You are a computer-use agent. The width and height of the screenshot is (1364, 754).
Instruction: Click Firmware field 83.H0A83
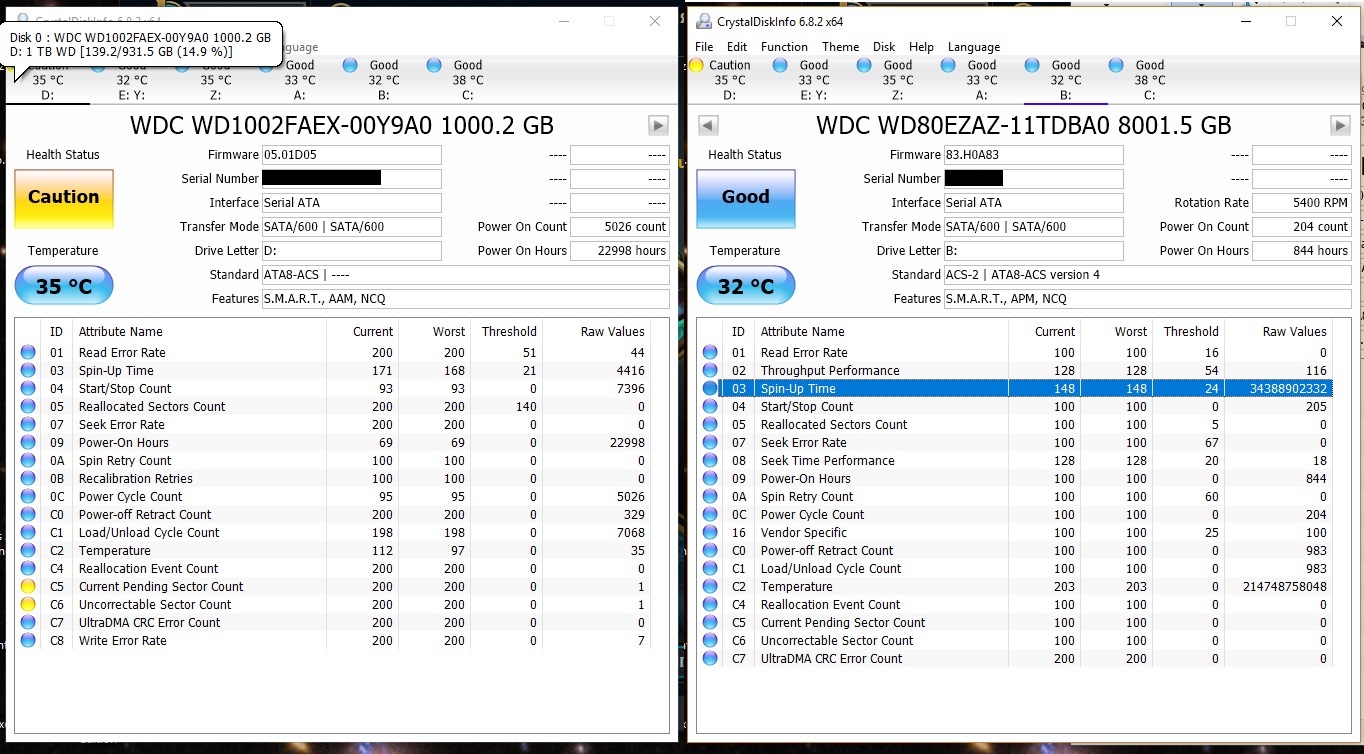(x=1033, y=155)
